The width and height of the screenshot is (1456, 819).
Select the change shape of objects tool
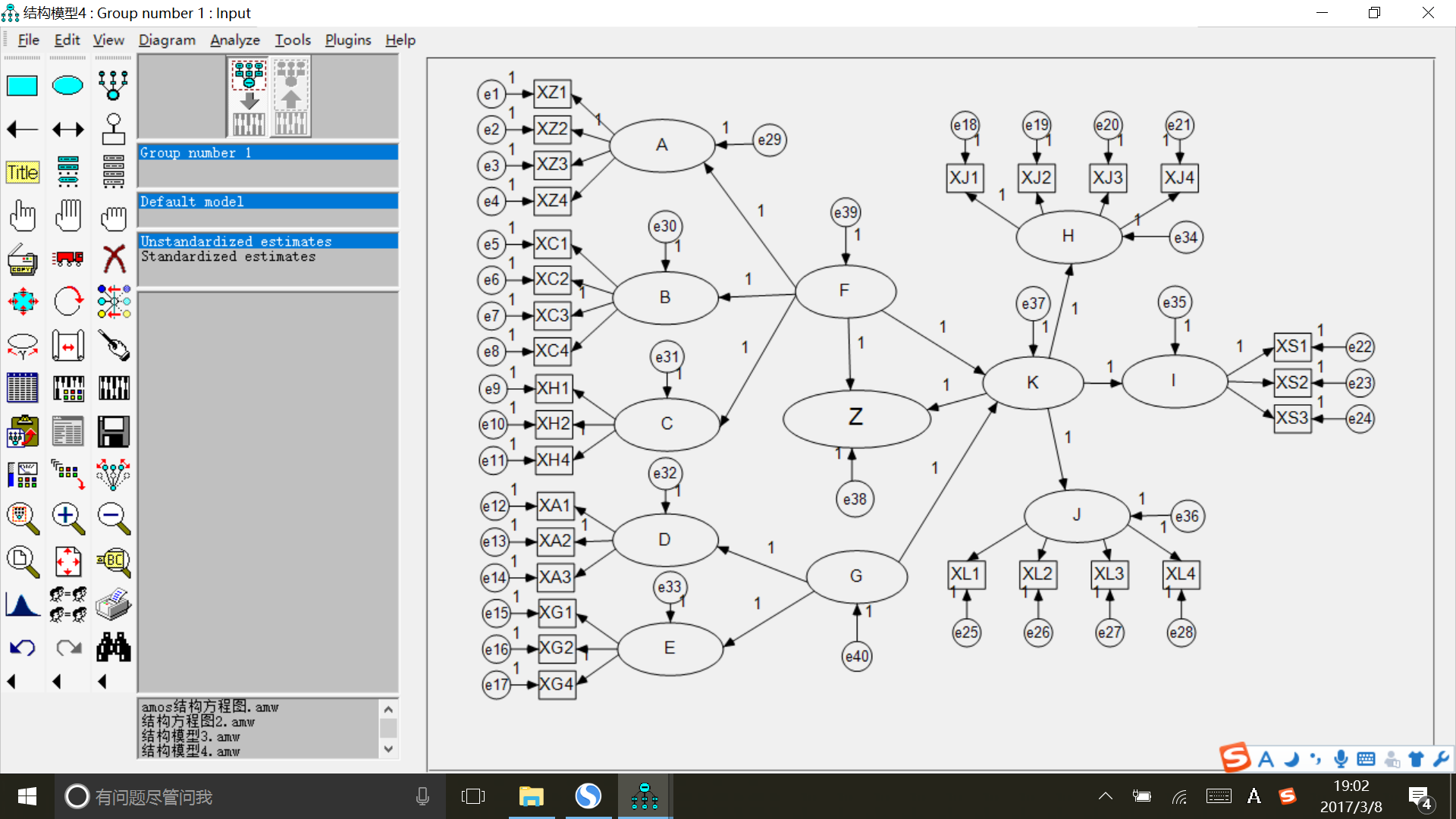[22, 302]
